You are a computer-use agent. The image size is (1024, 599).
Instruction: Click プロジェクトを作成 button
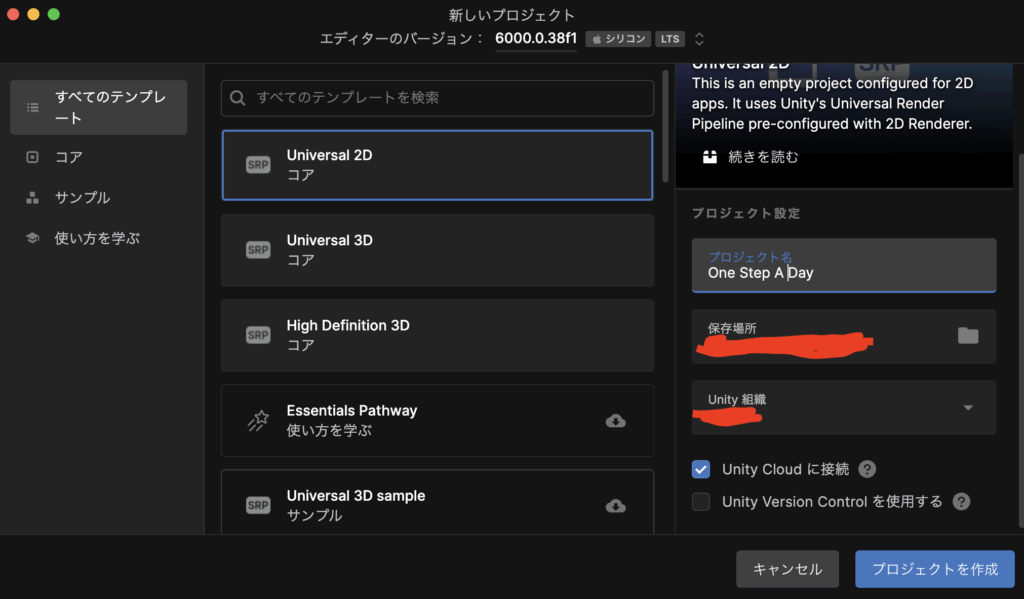tap(935, 569)
